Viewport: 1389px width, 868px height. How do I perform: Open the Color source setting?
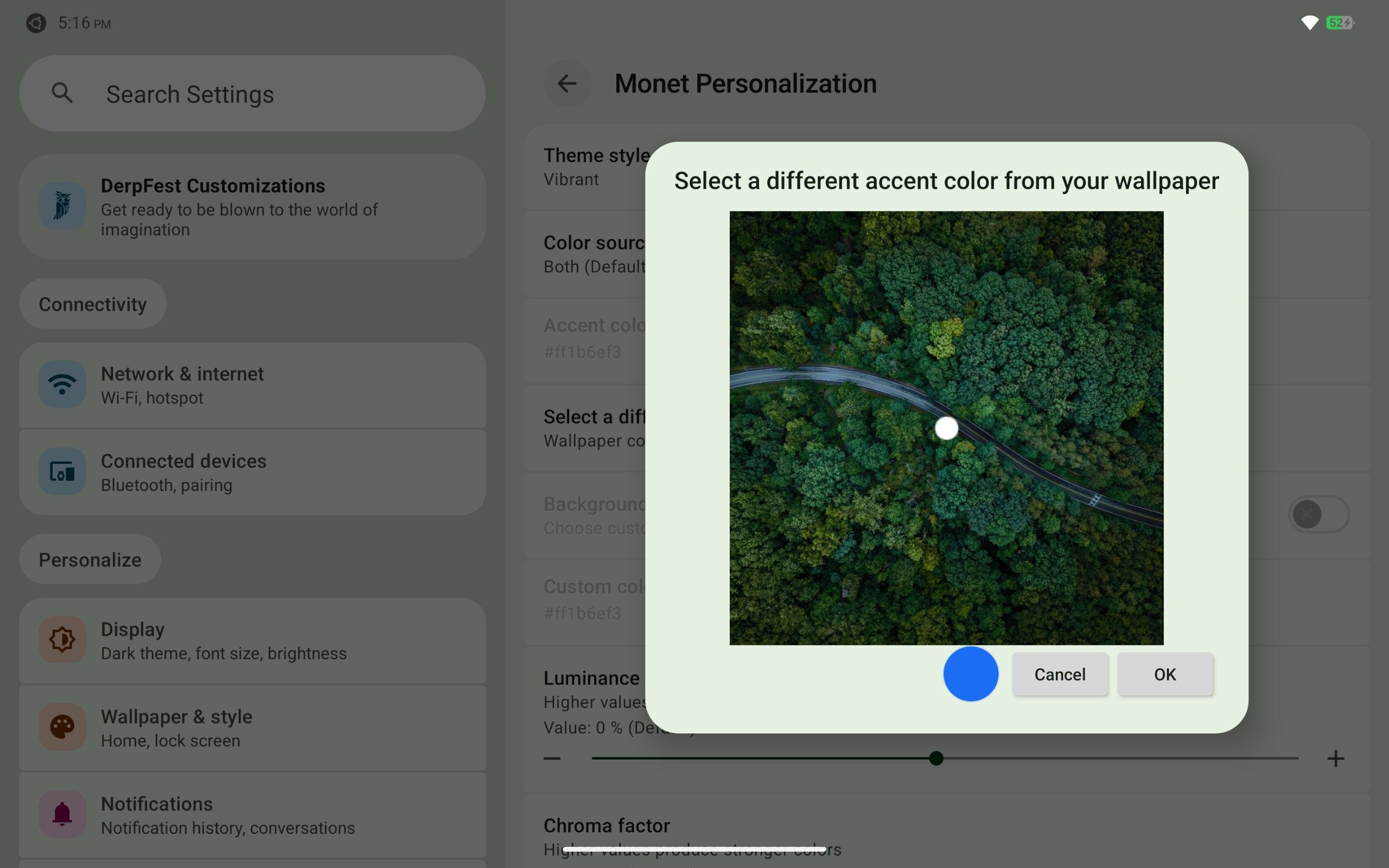pyautogui.click(x=591, y=254)
